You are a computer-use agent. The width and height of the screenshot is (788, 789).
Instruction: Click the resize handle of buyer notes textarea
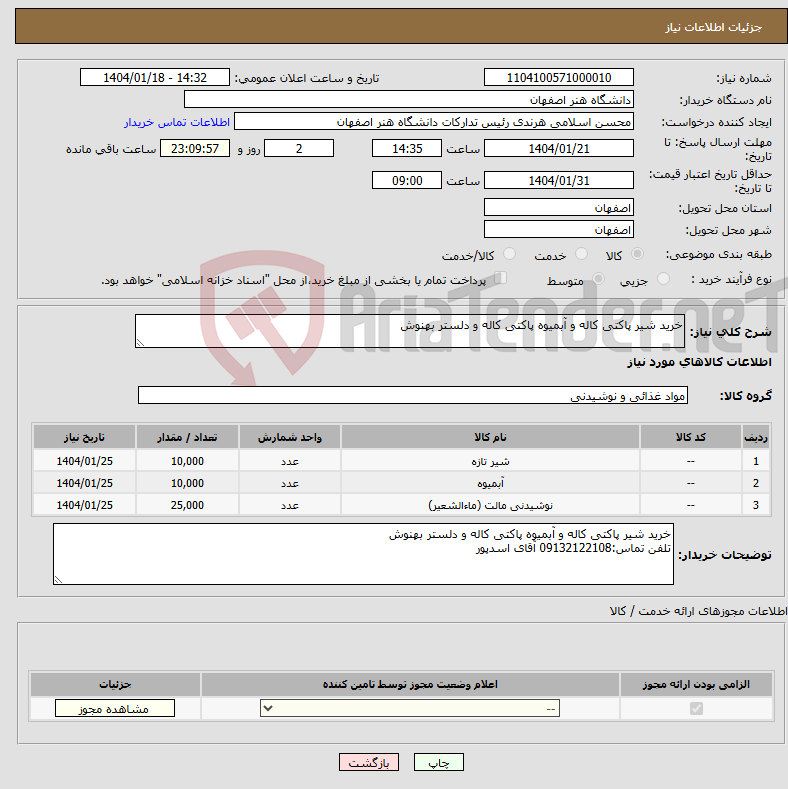point(58,580)
